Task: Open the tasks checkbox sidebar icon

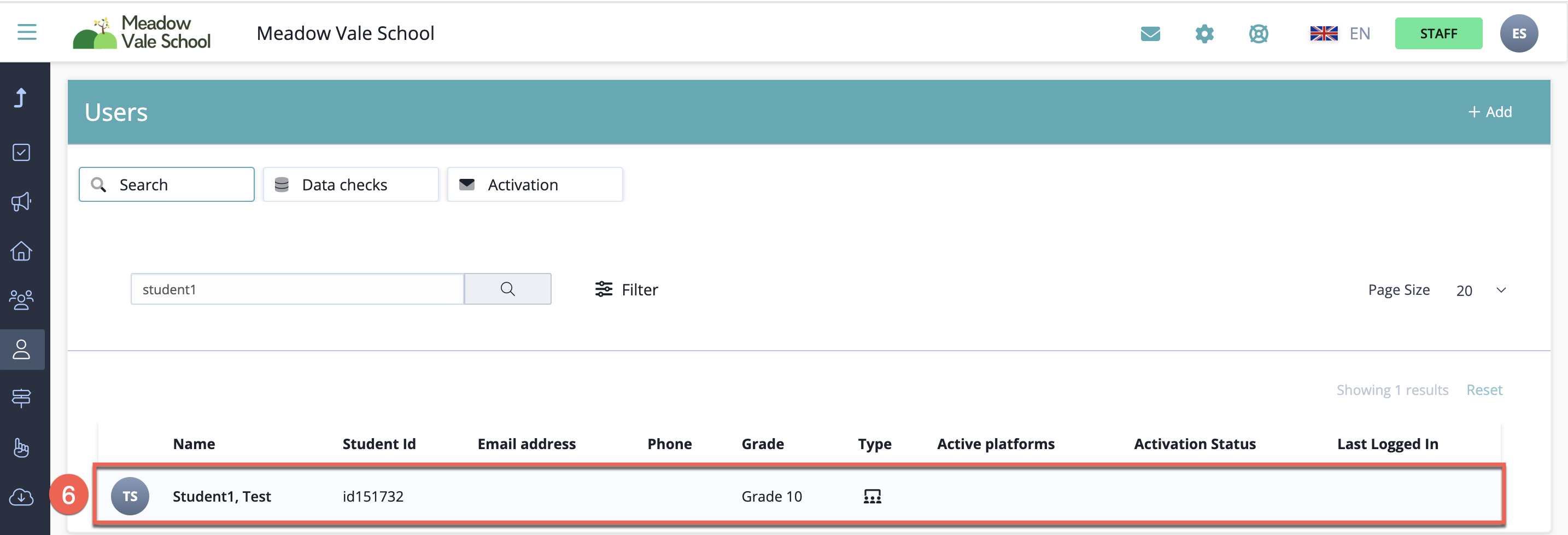Action: pos(21,152)
